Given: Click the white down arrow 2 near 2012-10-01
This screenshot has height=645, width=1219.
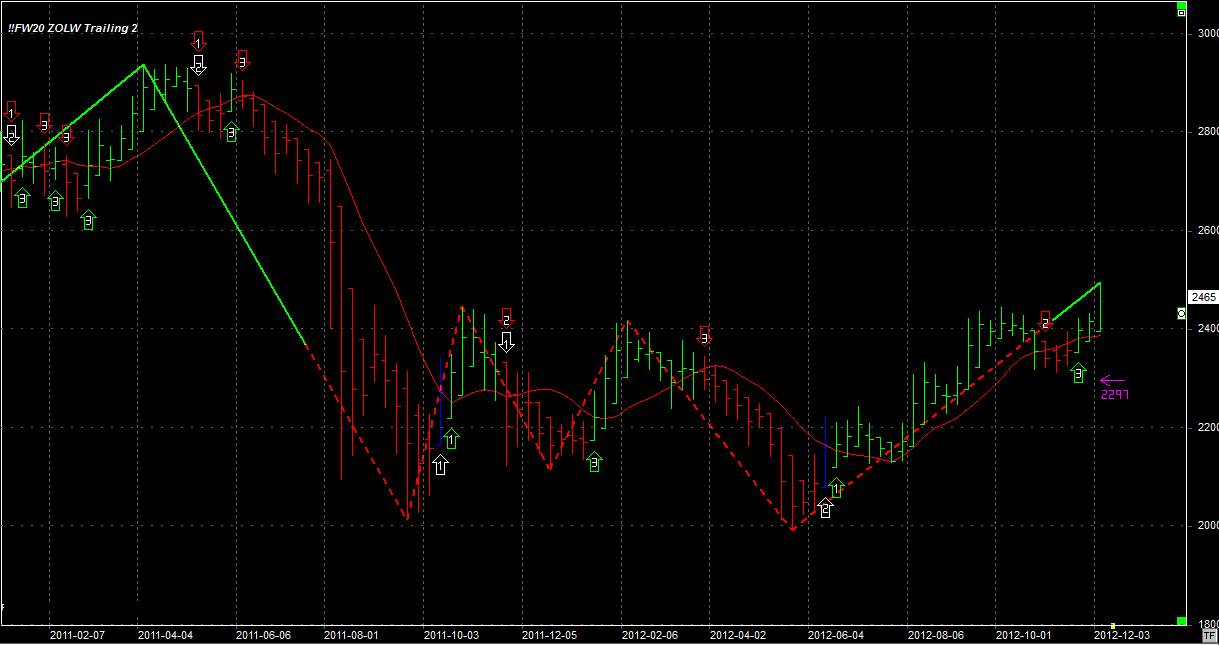Looking at the screenshot, I should tap(1045, 321).
